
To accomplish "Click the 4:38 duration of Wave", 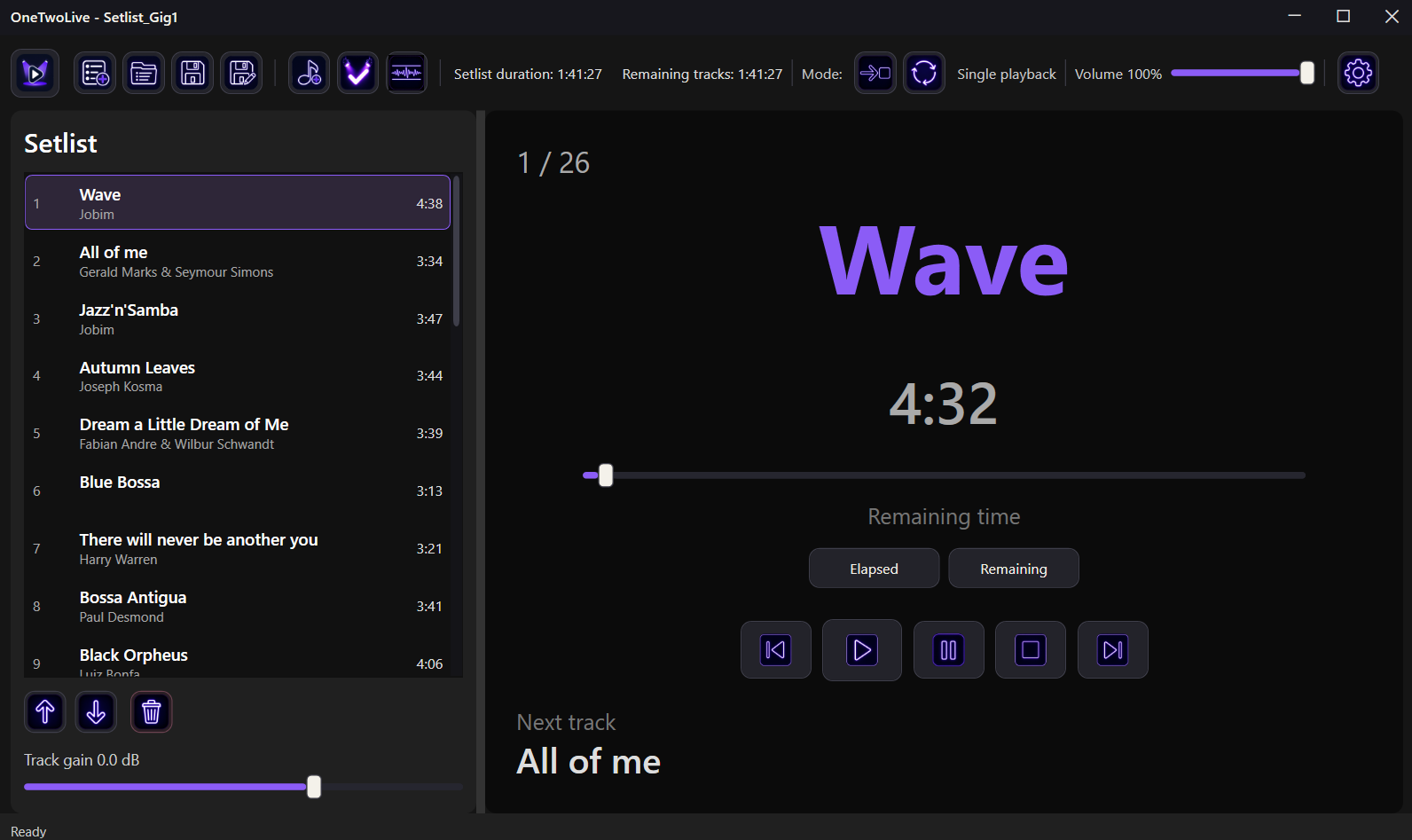I will (429, 204).
